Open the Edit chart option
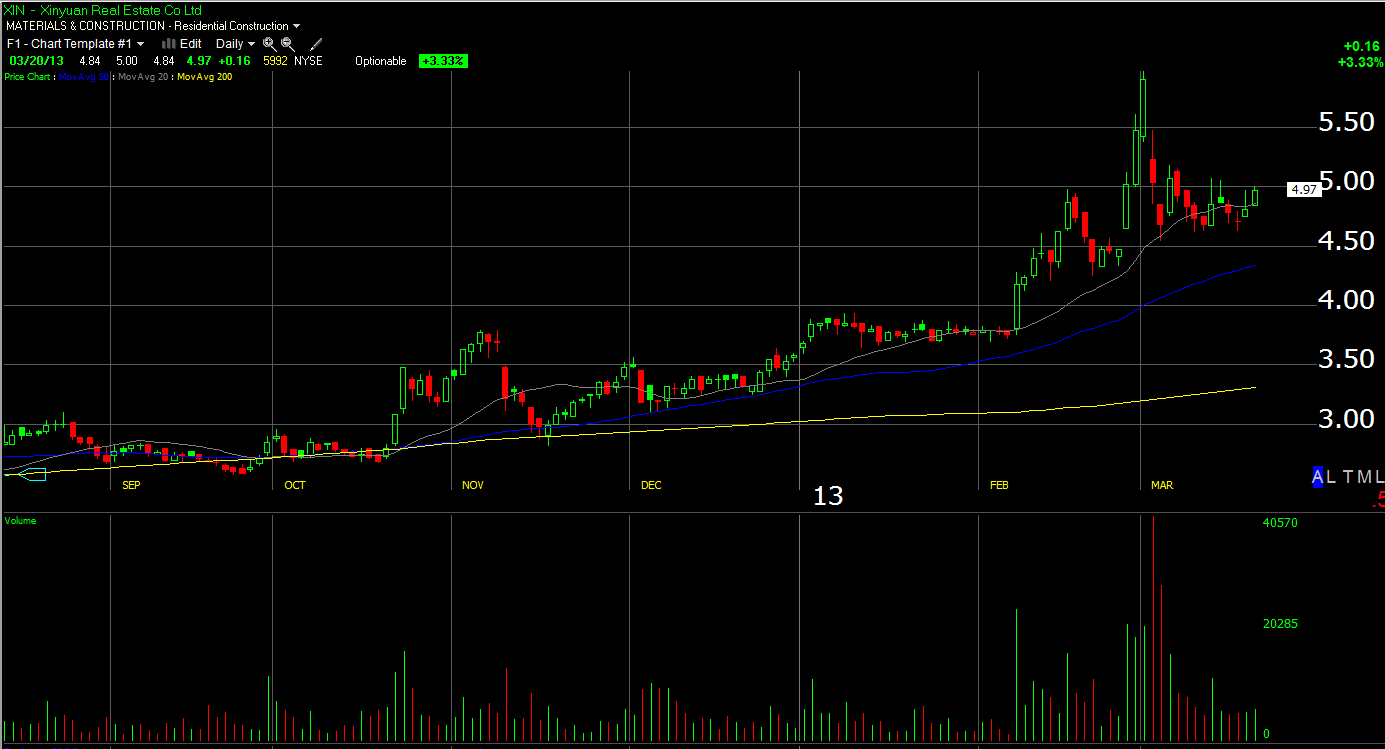 [190, 44]
